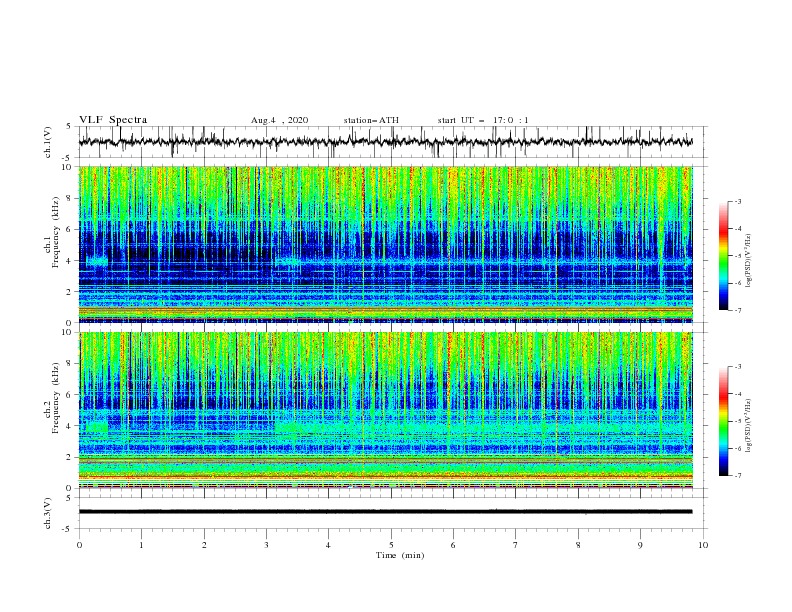
Task: Click time axis tick label "5"
Action: (391, 545)
